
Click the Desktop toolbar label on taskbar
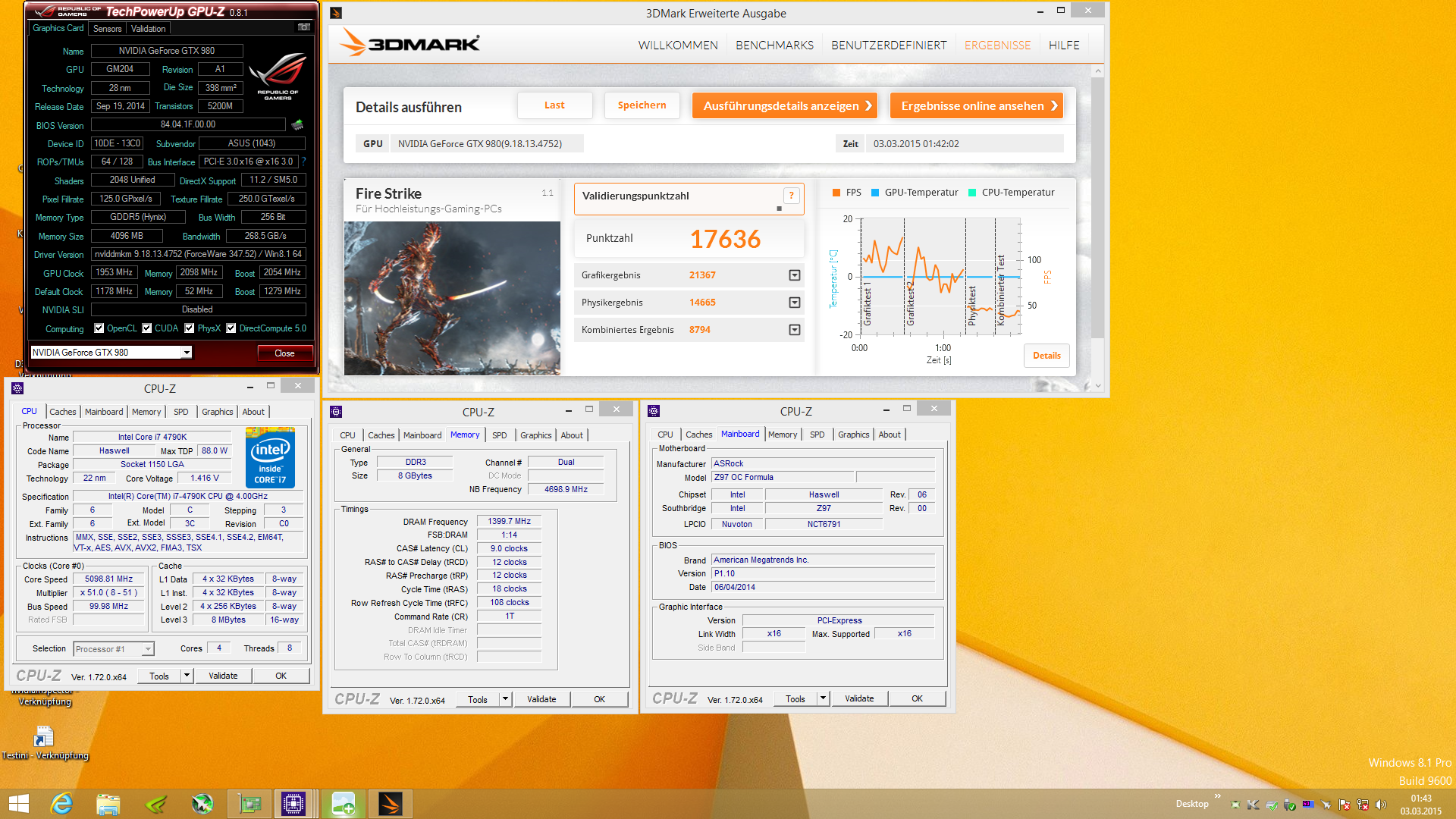click(1192, 804)
